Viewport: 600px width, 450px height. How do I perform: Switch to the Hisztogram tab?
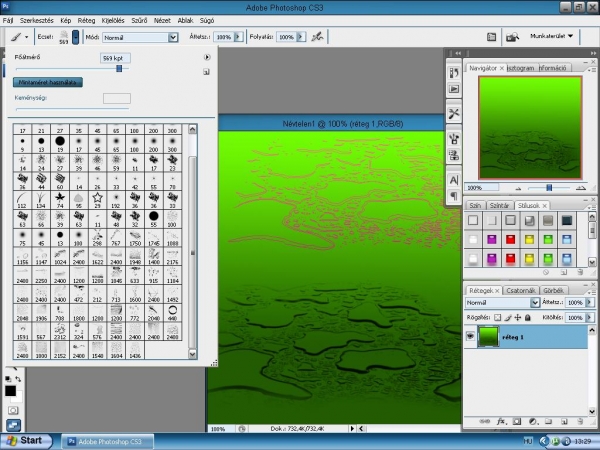(x=520, y=68)
